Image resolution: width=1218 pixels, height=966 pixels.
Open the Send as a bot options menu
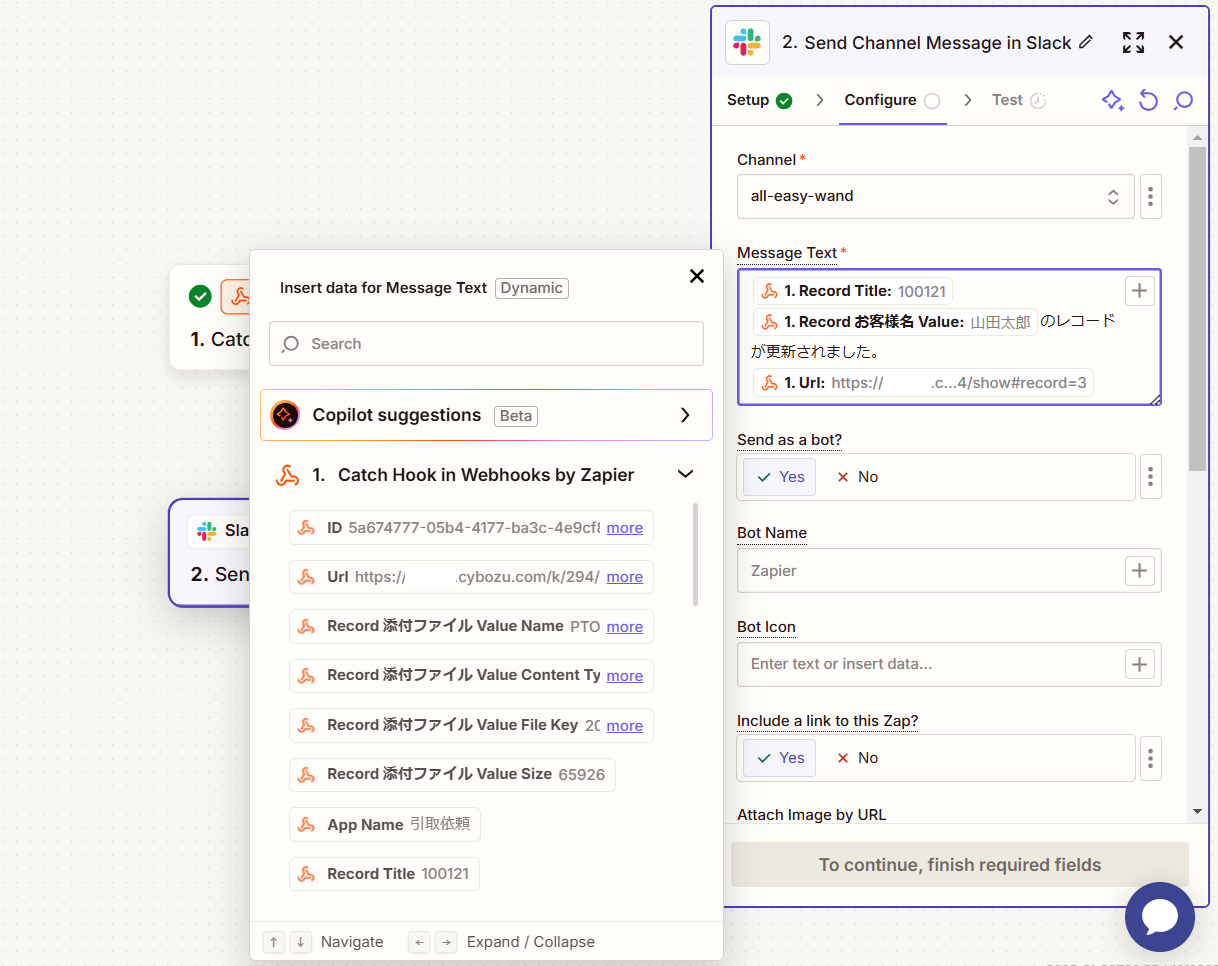(x=1150, y=476)
